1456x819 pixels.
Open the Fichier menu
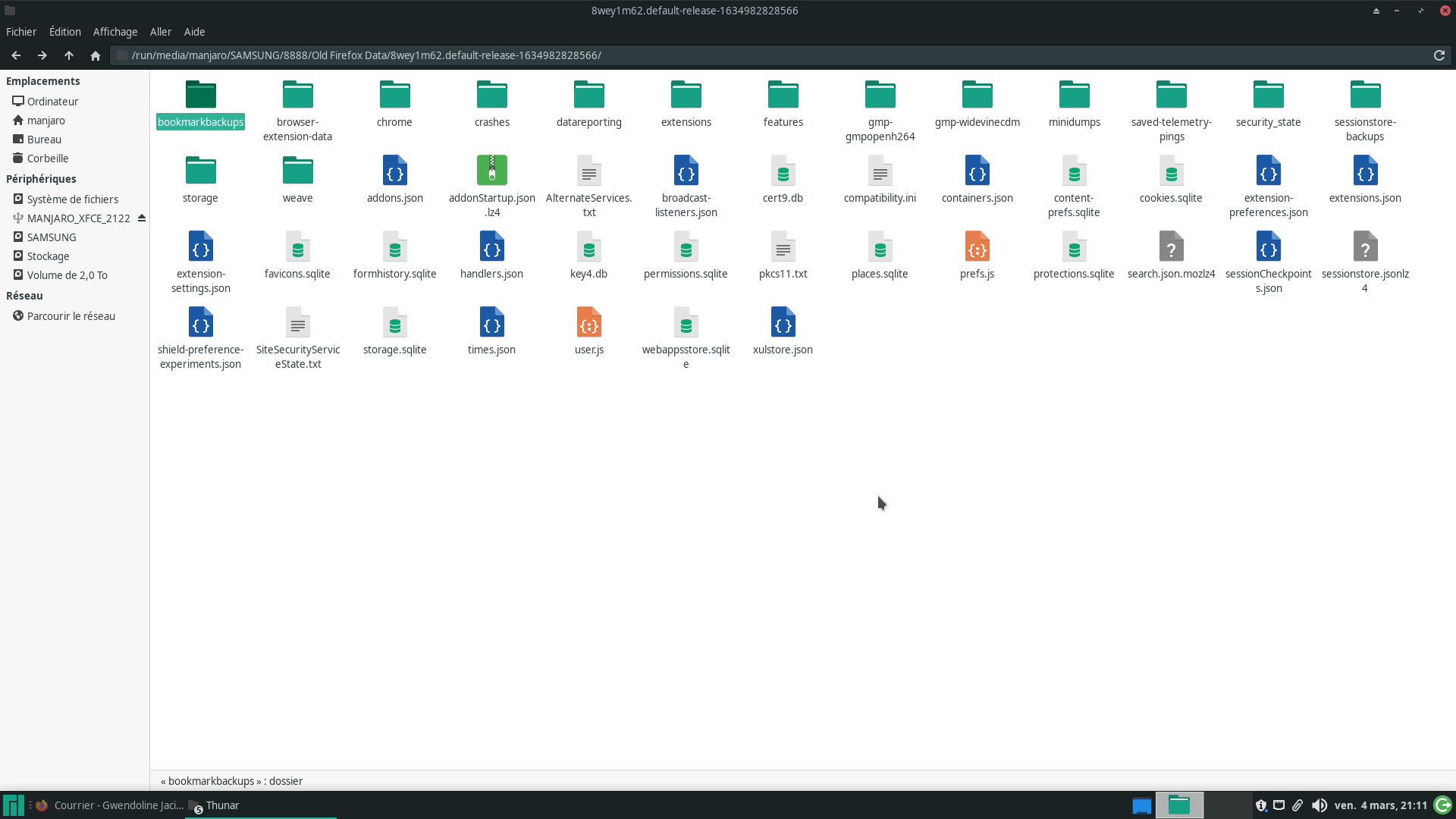coord(21,32)
